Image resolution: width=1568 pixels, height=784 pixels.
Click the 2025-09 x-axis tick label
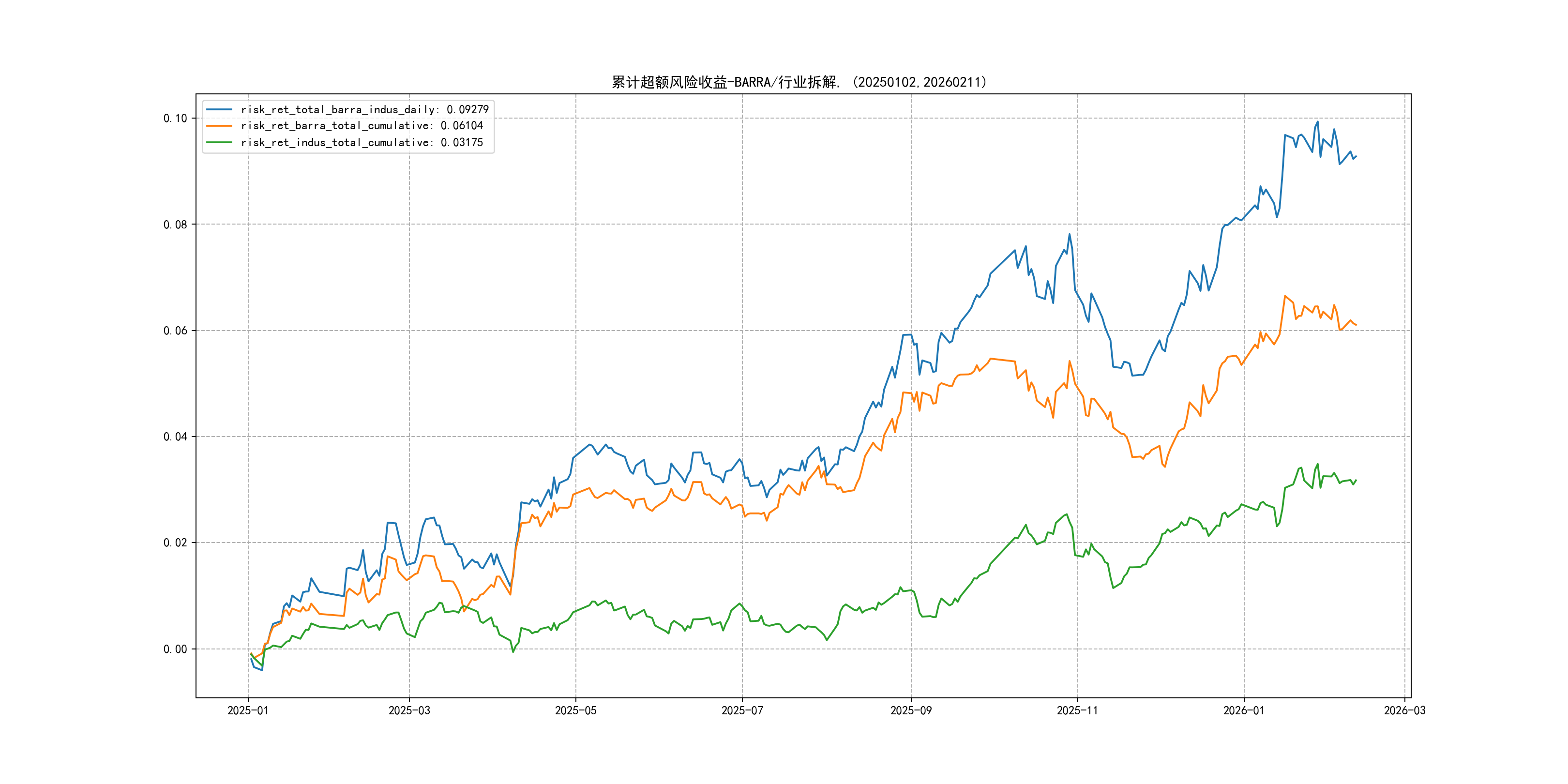(x=911, y=710)
